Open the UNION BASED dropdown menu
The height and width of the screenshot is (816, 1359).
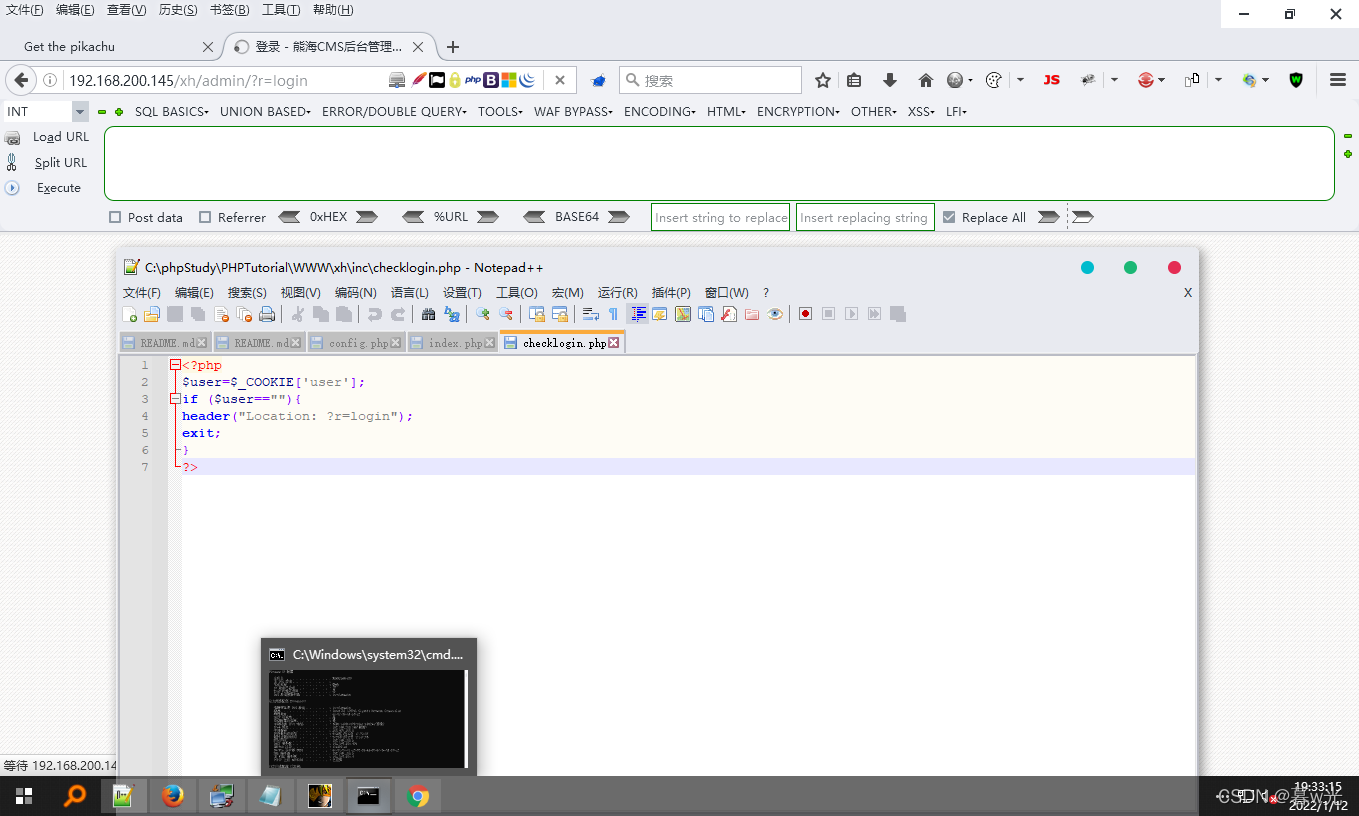[x=265, y=112]
